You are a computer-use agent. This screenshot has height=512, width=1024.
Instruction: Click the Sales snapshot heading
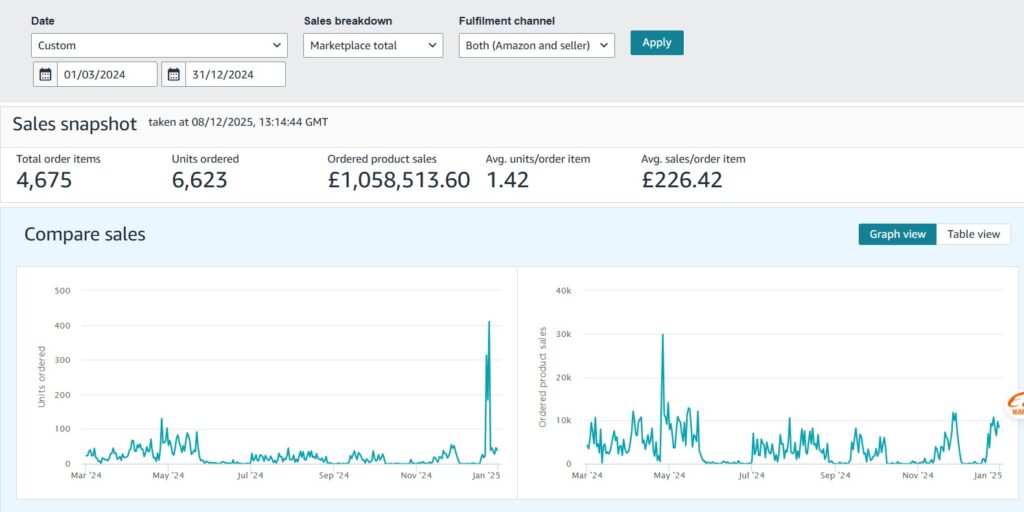click(74, 124)
